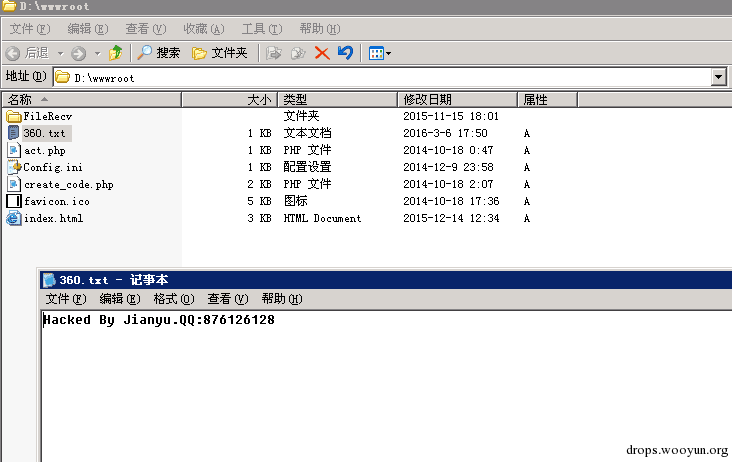The height and width of the screenshot is (462, 732).
Task: Click the Move To folder toolbar icon
Action: (x=274, y=53)
